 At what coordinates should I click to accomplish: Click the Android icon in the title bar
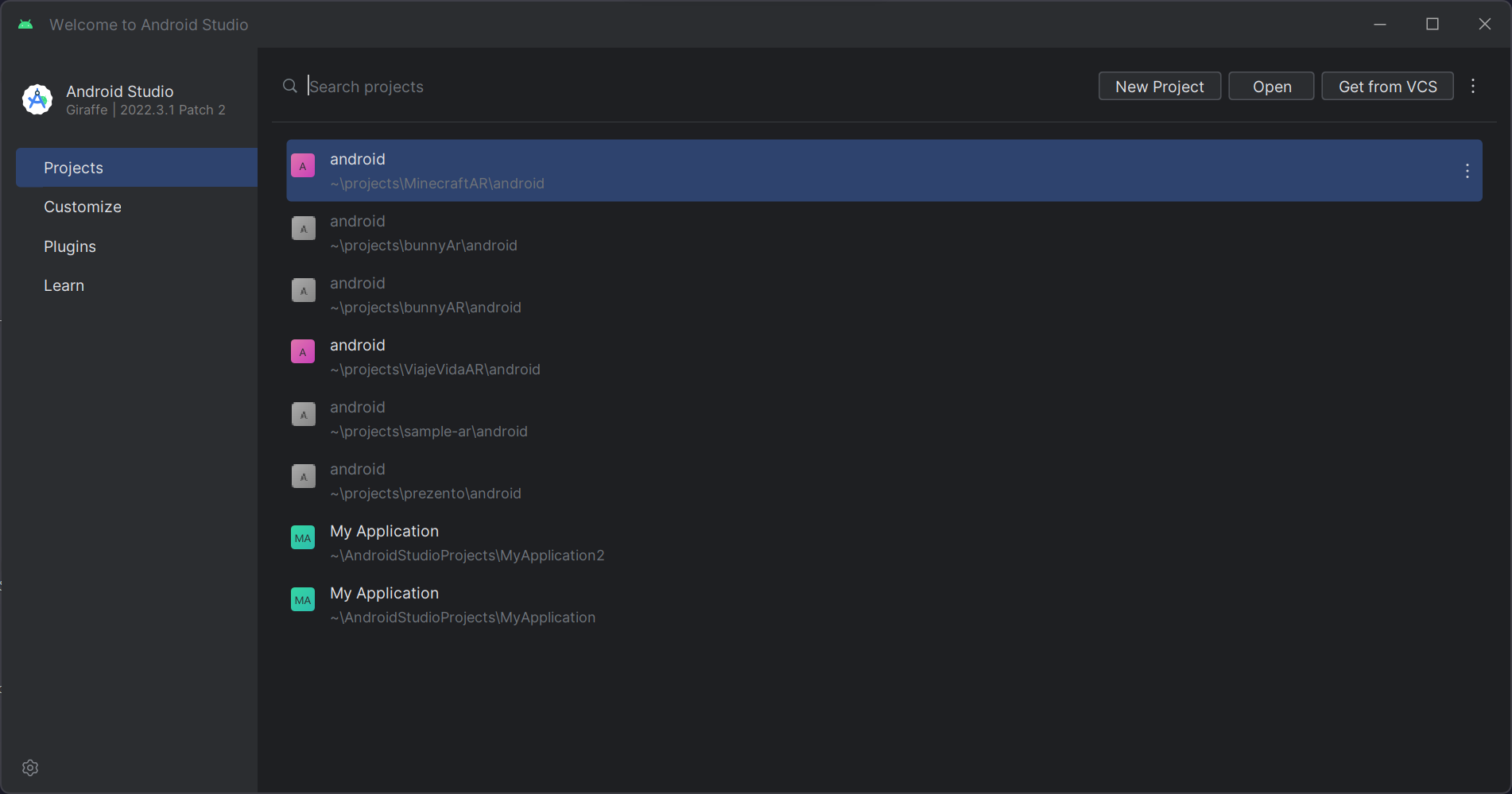pos(25,25)
